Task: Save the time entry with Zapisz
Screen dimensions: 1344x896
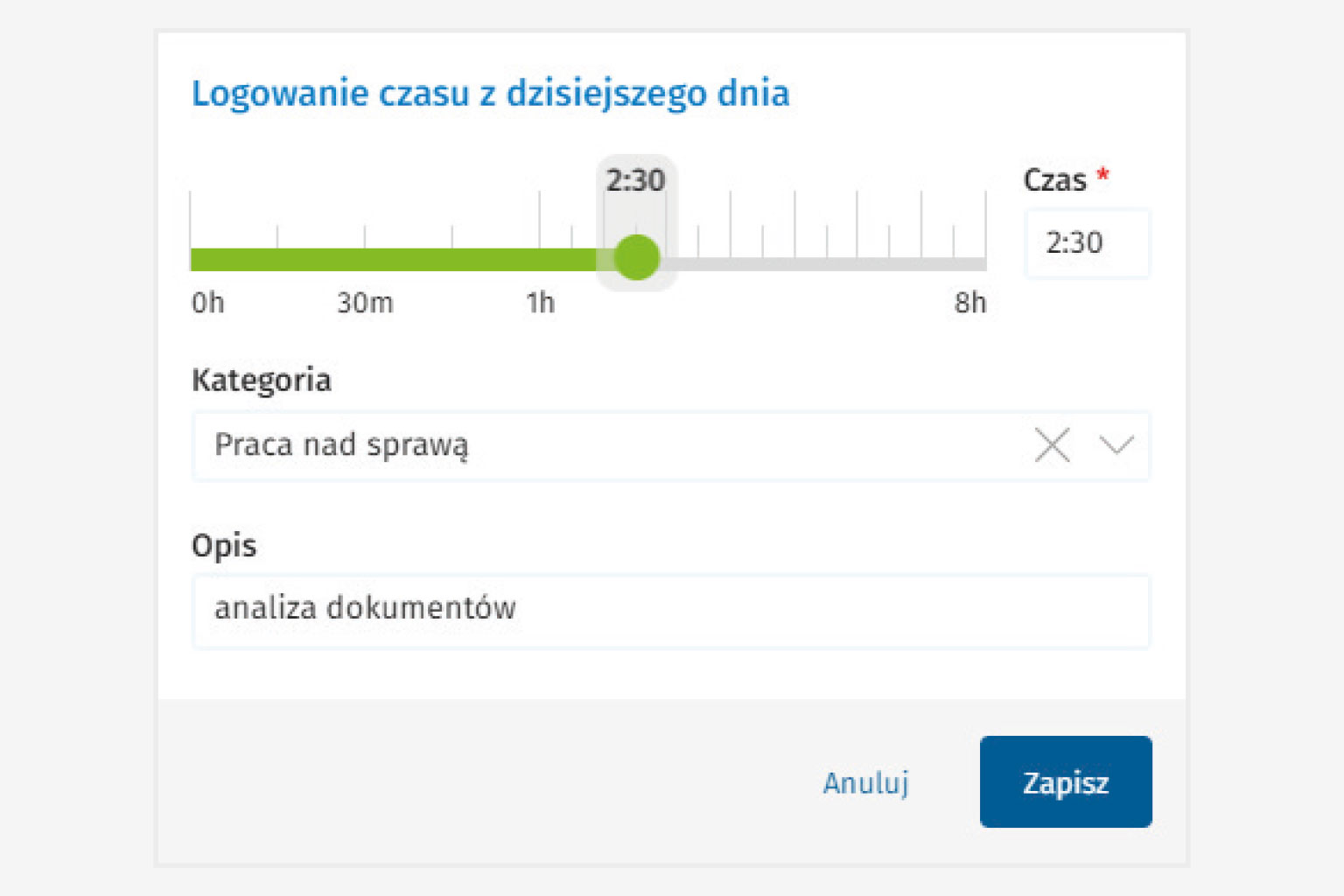Action: point(1065,781)
